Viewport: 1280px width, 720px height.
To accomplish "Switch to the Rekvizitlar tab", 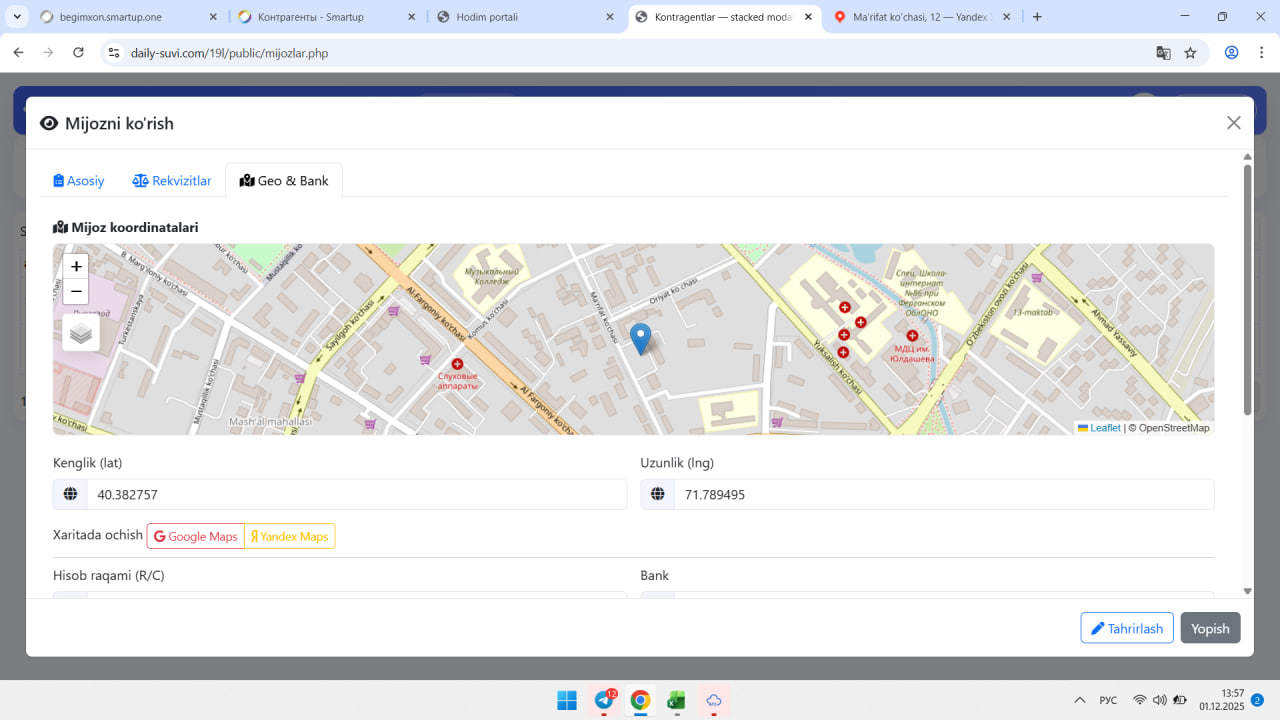I will coord(172,181).
